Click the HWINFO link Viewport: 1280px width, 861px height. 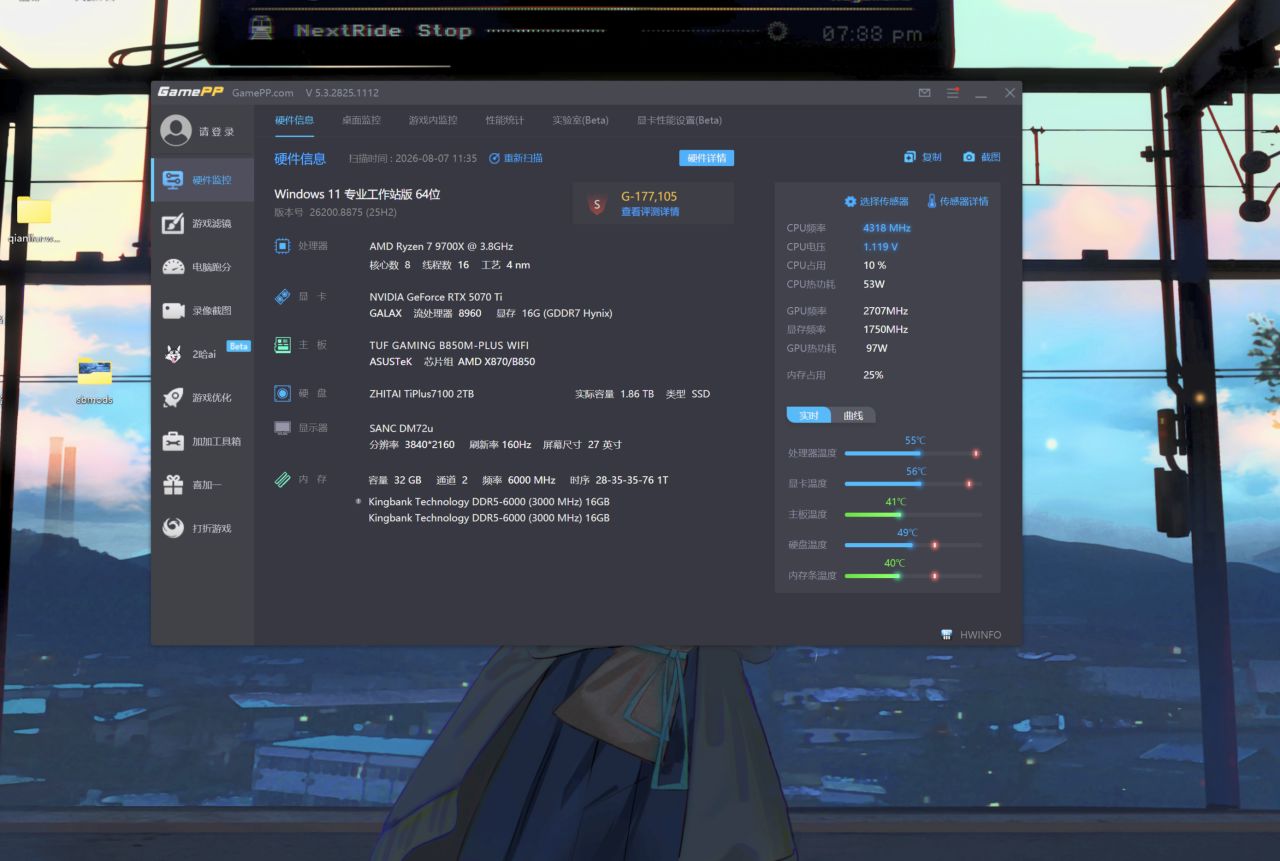[971, 635]
